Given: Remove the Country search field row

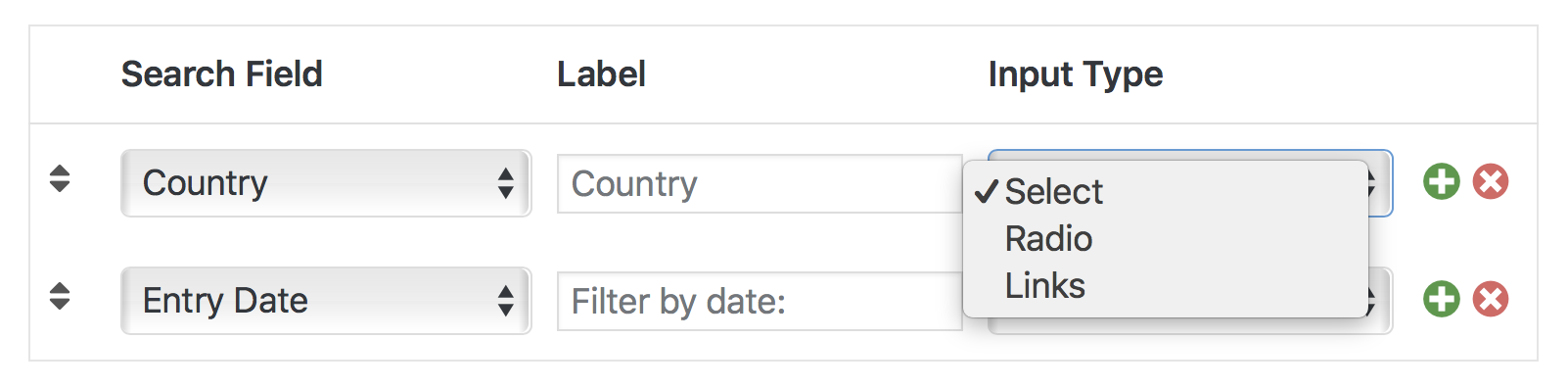Looking at the screenshot, I should click(1491, 182).
